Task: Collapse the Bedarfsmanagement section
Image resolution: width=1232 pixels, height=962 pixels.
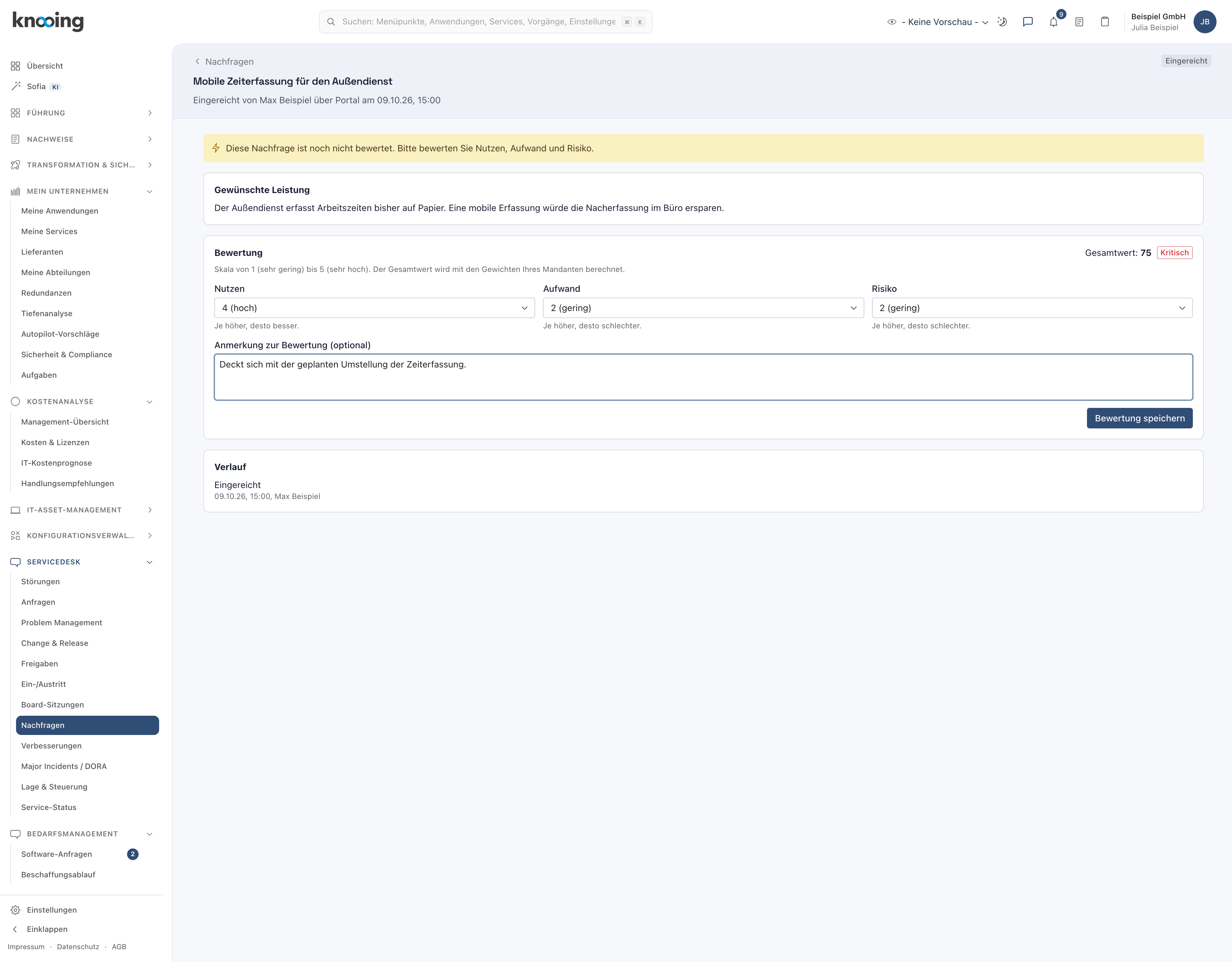Action: pyautogui.click(x=82, y=833)
